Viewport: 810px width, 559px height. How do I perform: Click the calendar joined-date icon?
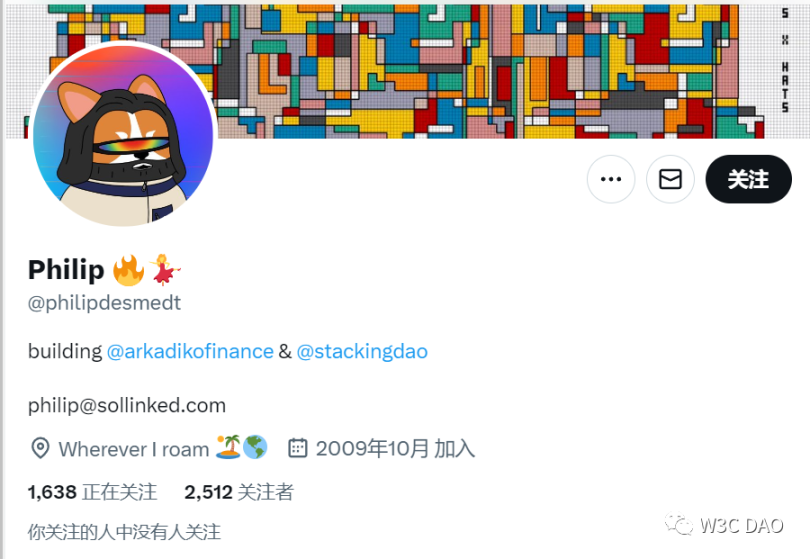[298, 448]
